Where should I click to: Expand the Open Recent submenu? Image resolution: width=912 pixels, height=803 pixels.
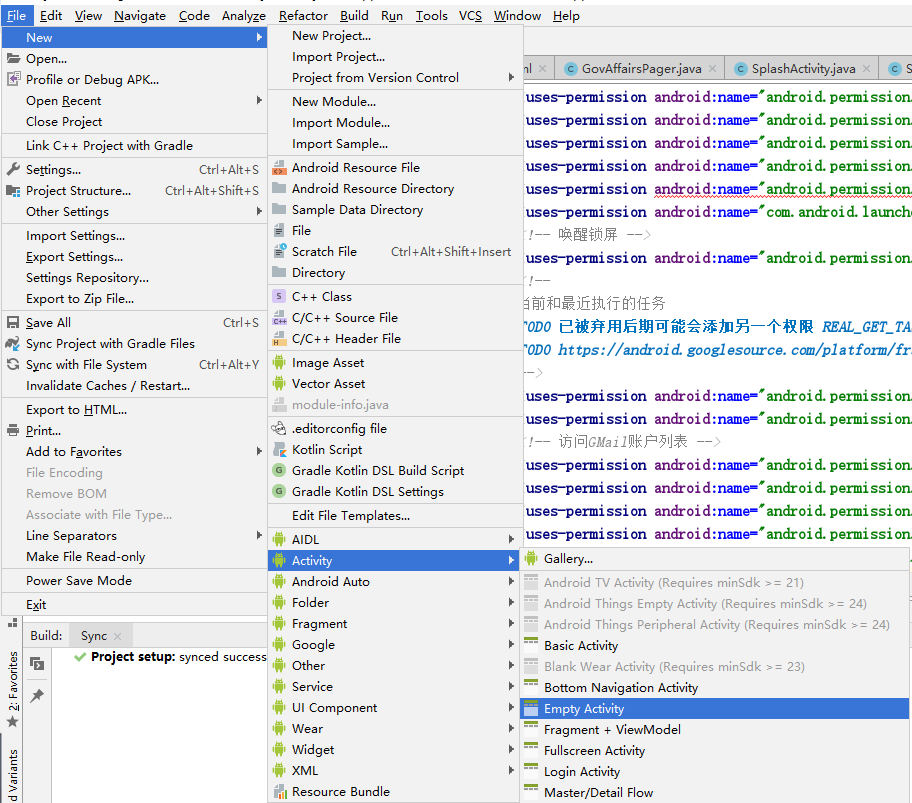click(259, 101)
